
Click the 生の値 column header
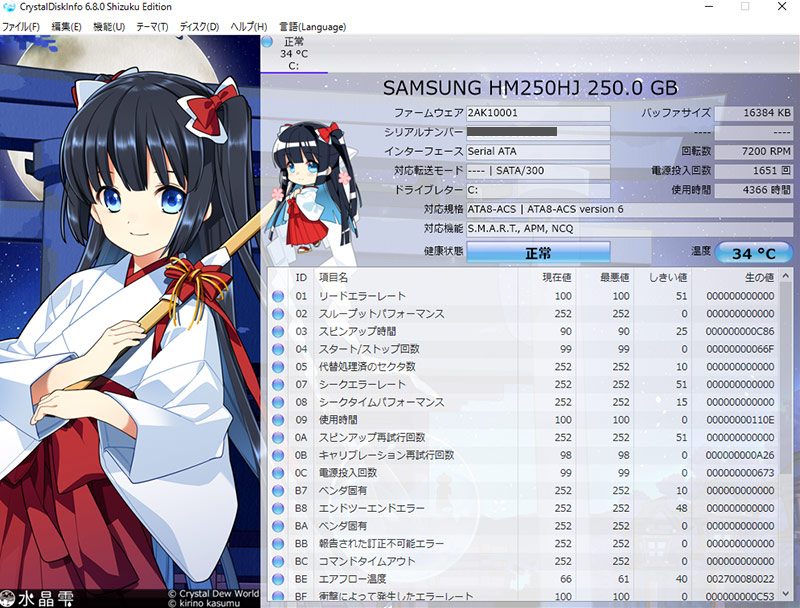coord(759,277)
